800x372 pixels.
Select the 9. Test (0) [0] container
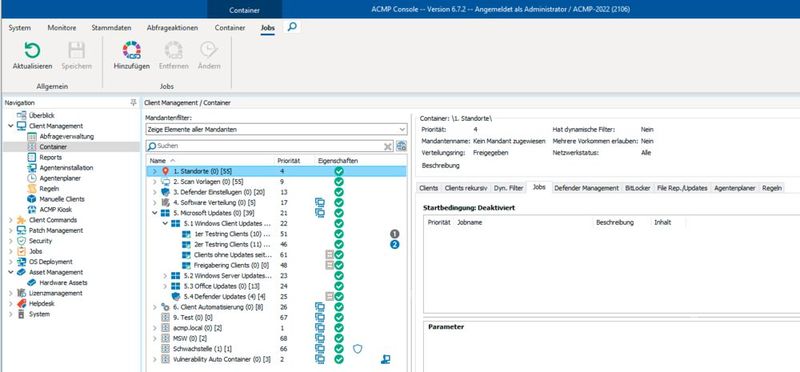point(276,317)
